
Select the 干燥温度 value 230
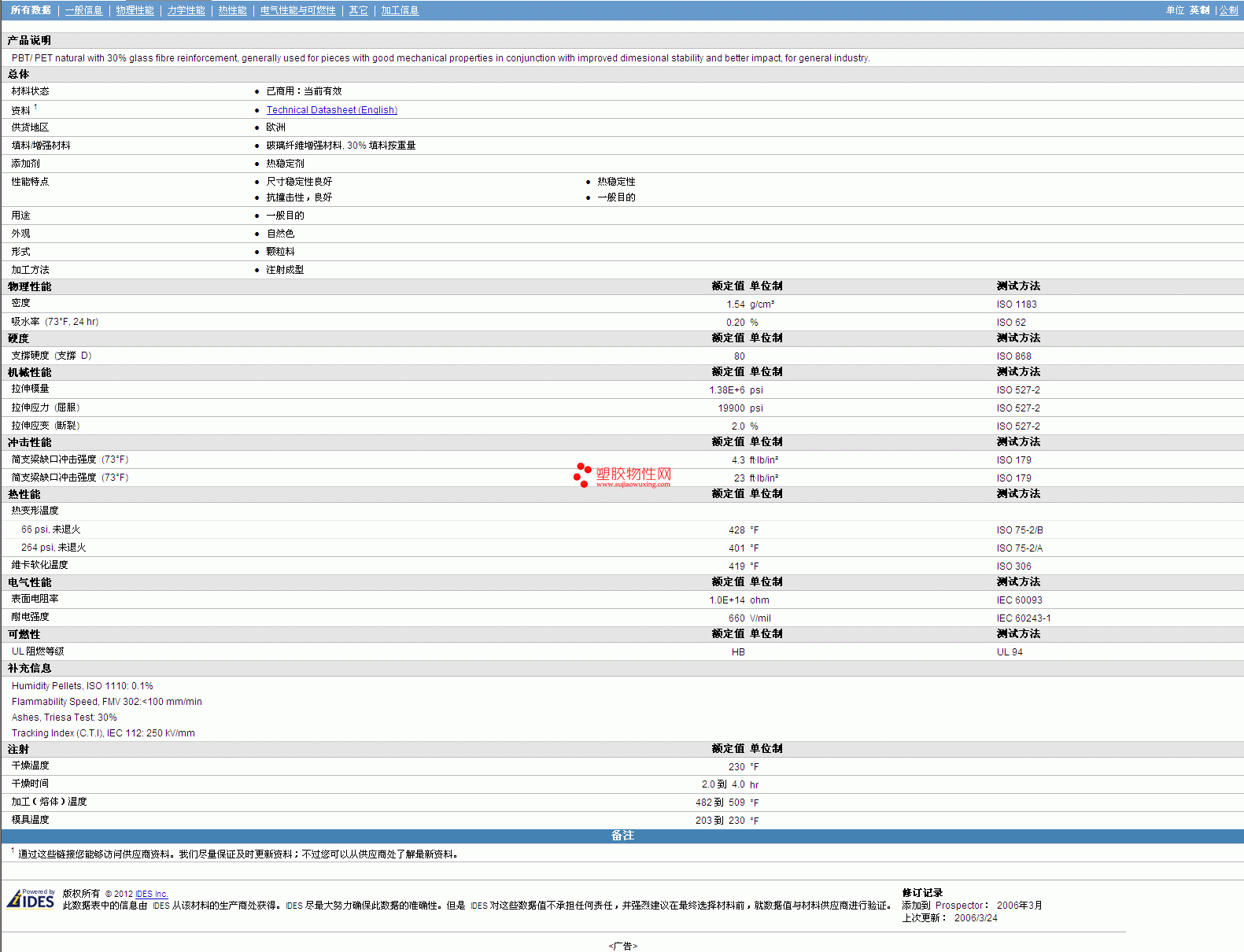(x=736, y=767)
